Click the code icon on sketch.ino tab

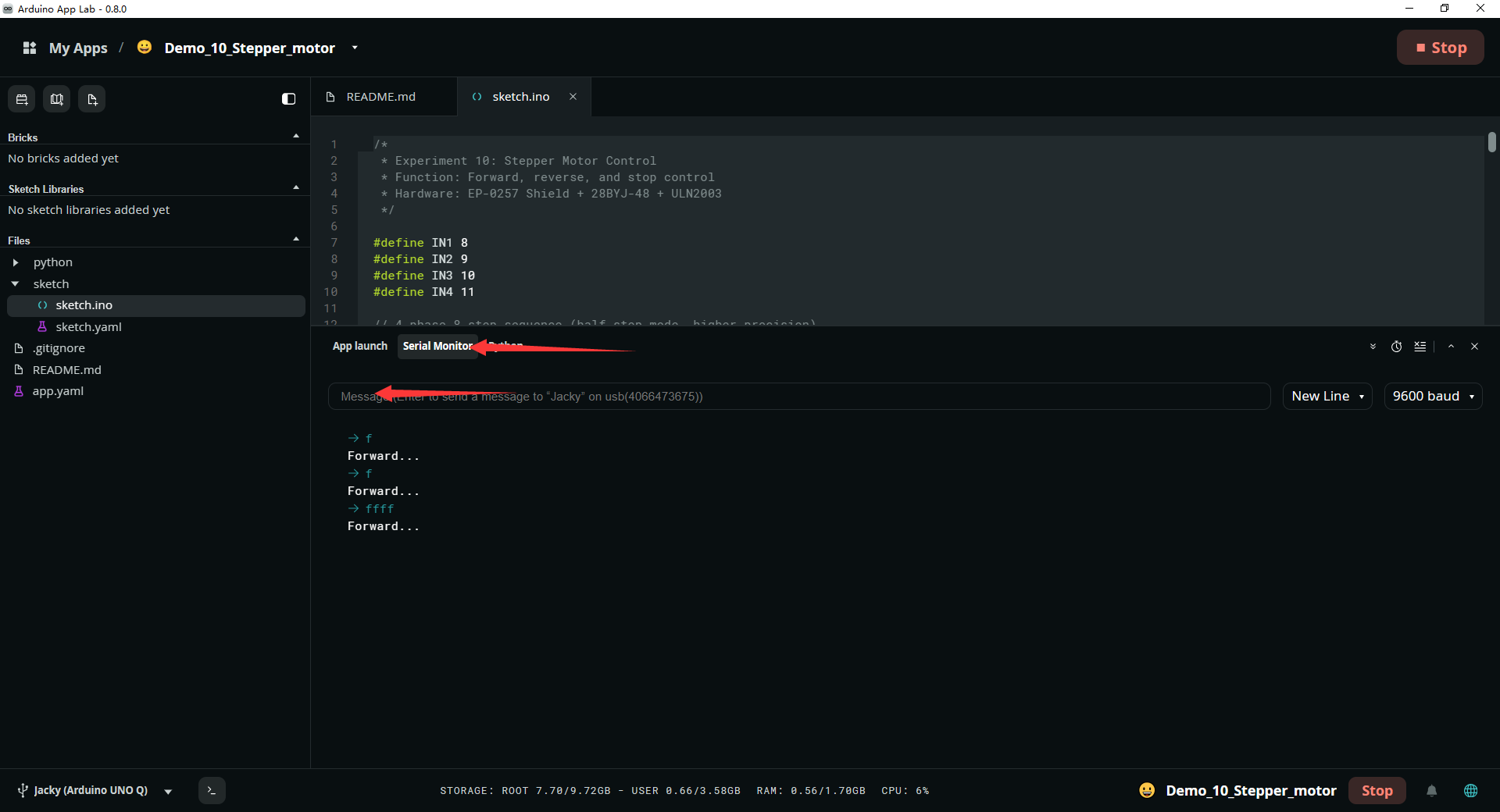click(x=477, y=97)
